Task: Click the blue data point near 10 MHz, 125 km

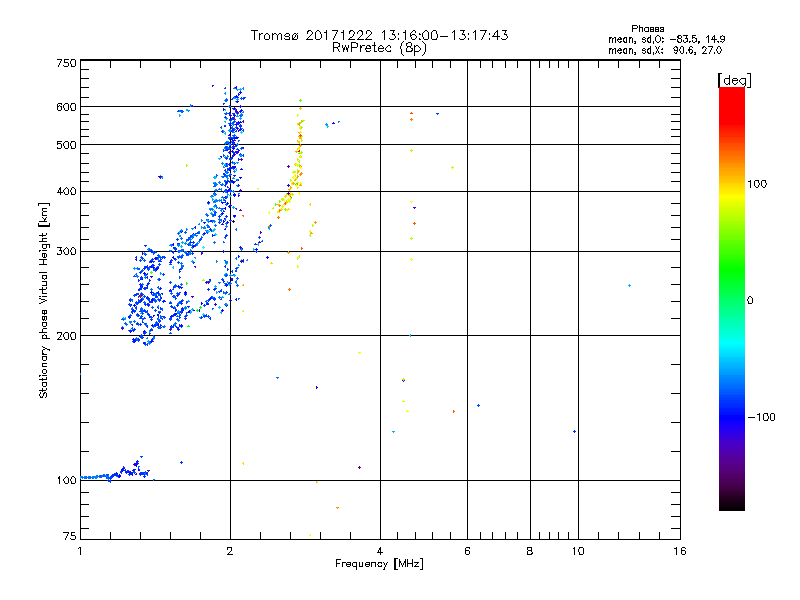Action: click(x=574, y=432)
